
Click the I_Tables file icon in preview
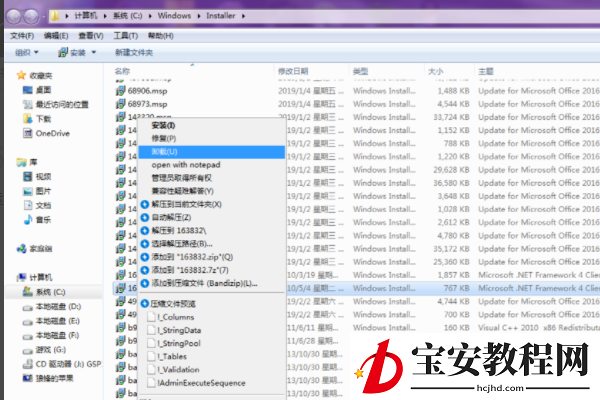[152, 356]
